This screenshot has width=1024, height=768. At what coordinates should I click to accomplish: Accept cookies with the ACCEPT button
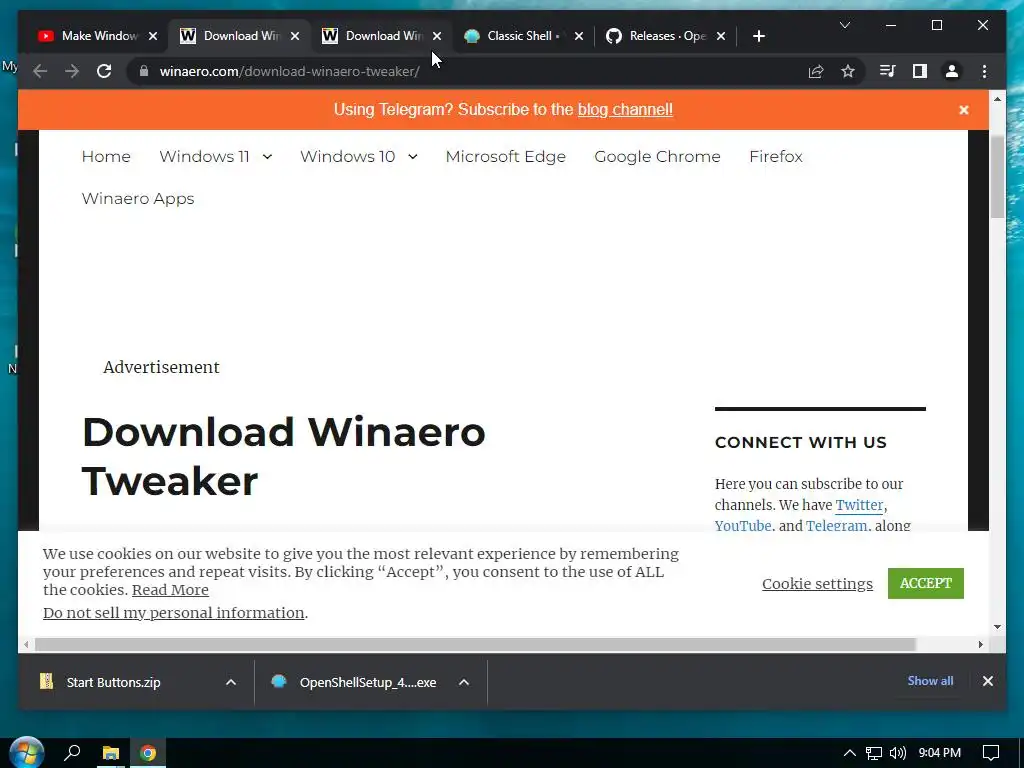tap(925, 583)
